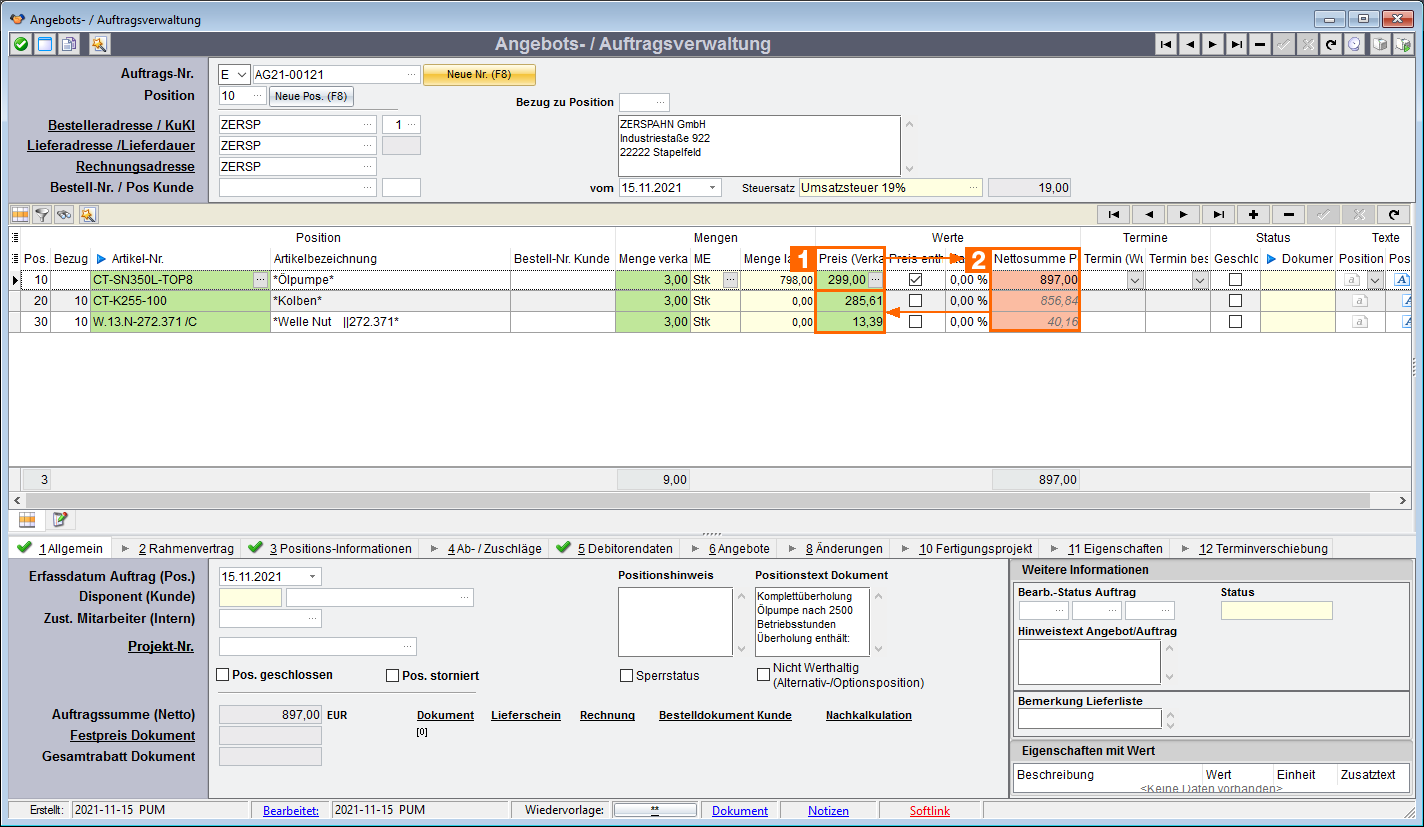Image resolution: width=1424 pixels, height=827 pixels.
Task: Open Termin (Wunsch) dropdown in Ölpumpe row
Action: click(1135, 280)
